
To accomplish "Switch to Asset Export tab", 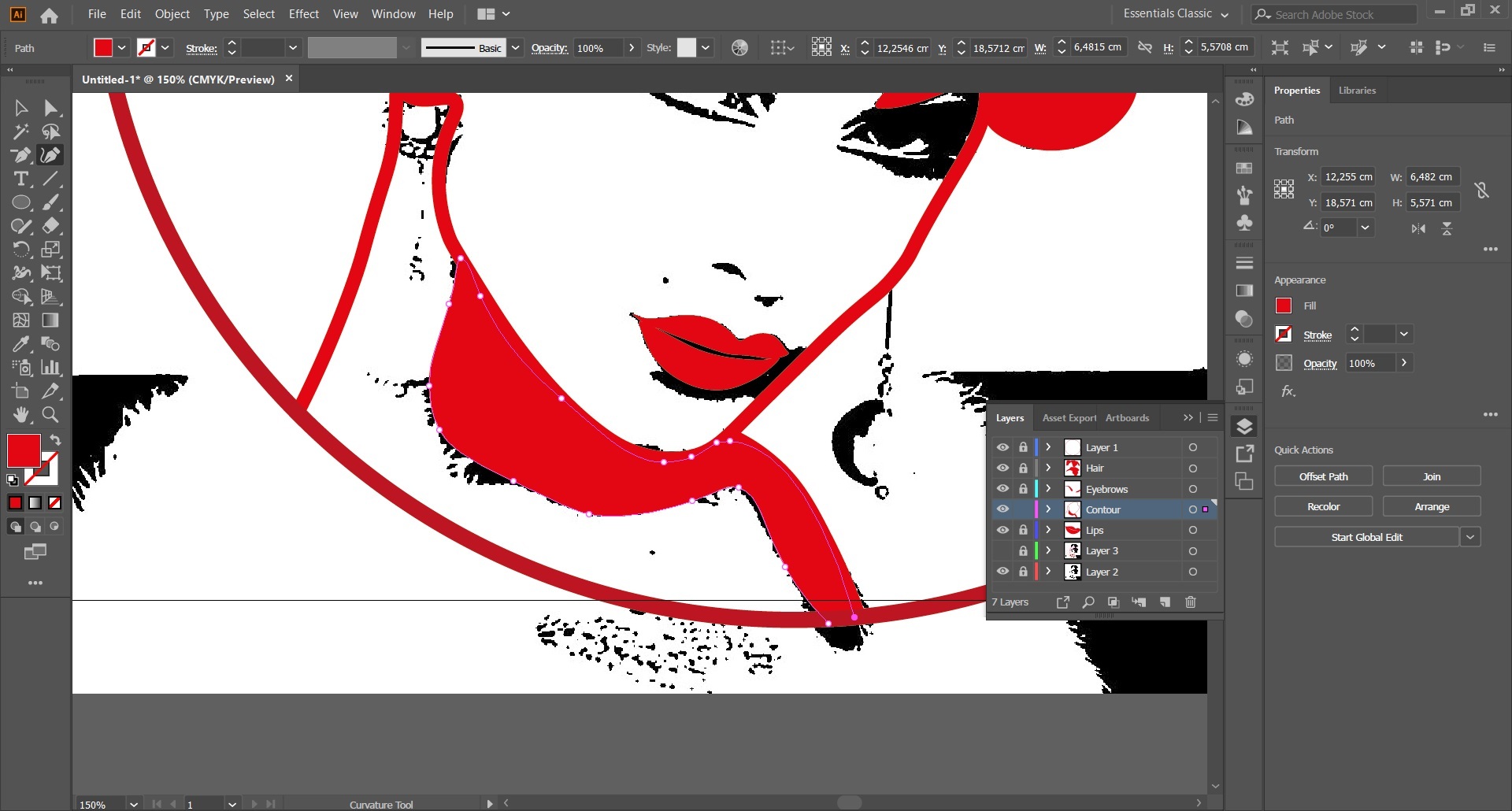I will (x=1069, y=418).
